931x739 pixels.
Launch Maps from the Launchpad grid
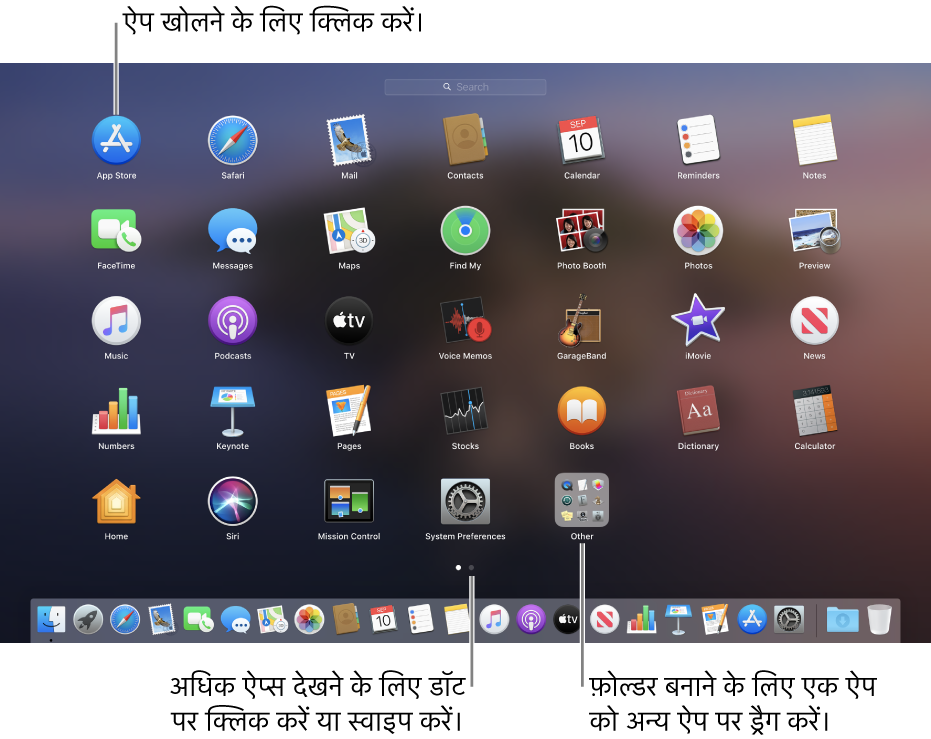[x=349, y=230]
